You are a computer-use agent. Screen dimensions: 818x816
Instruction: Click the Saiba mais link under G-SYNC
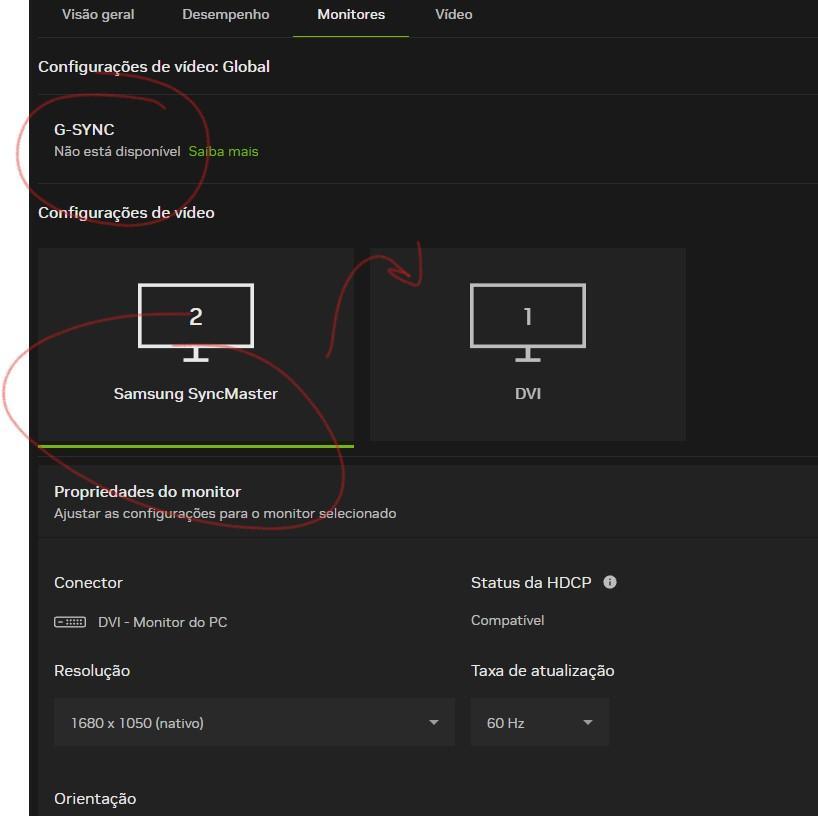(223, 151)
